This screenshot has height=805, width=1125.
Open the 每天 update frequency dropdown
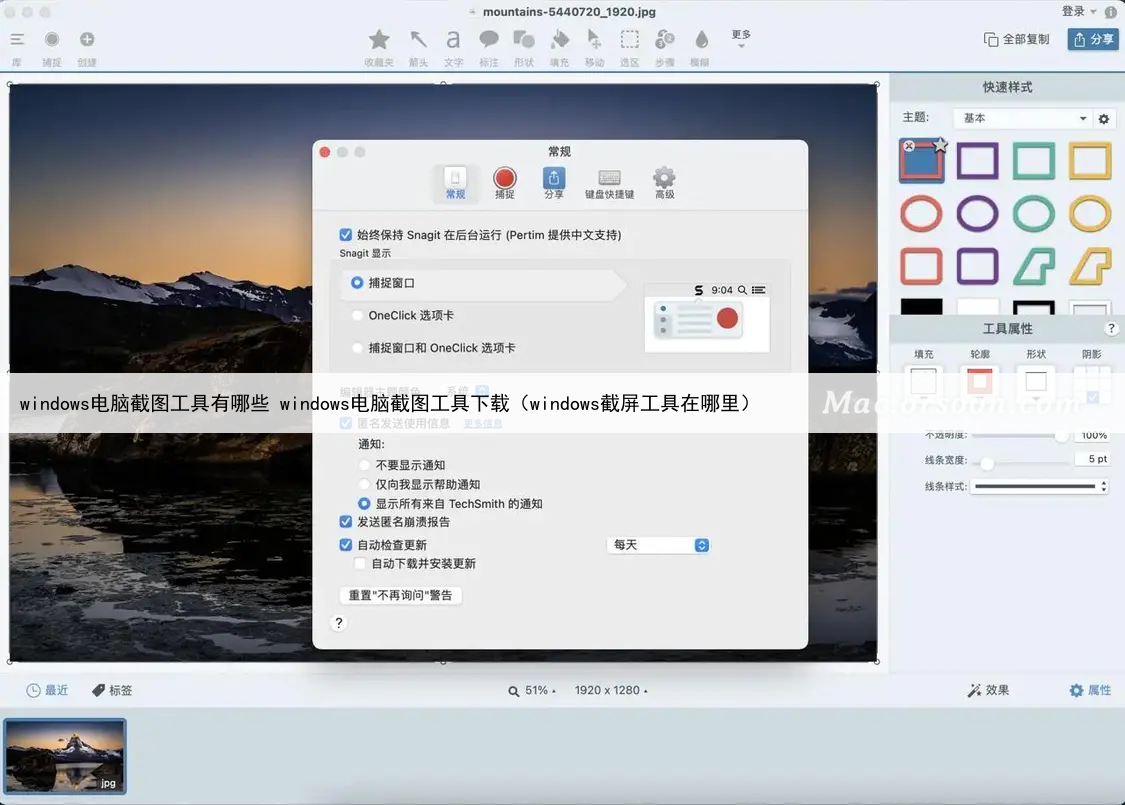(x=658, y=545)
